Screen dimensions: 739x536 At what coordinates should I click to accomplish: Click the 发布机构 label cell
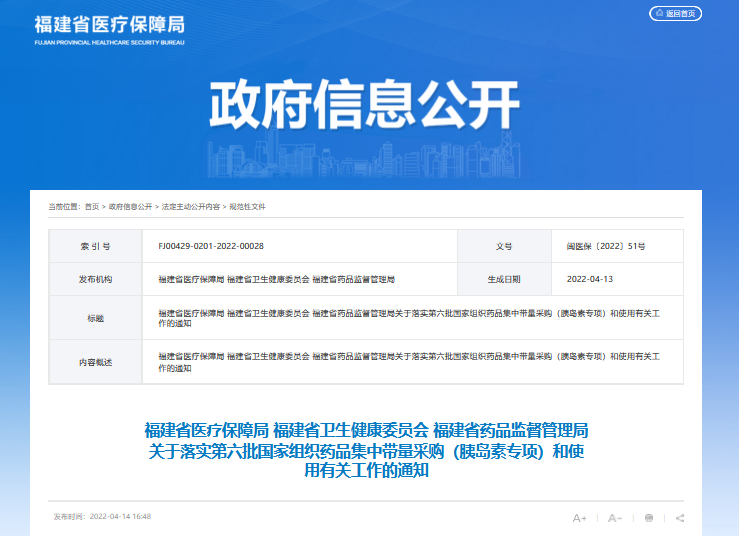(96, 279)
